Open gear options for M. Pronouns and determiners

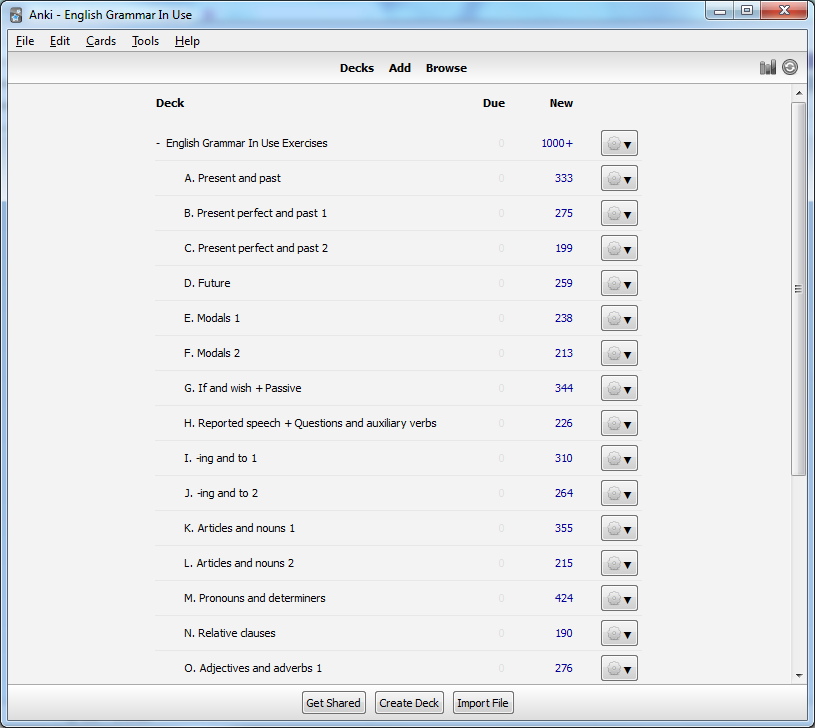pyautogui.click(x=619, y=598)
